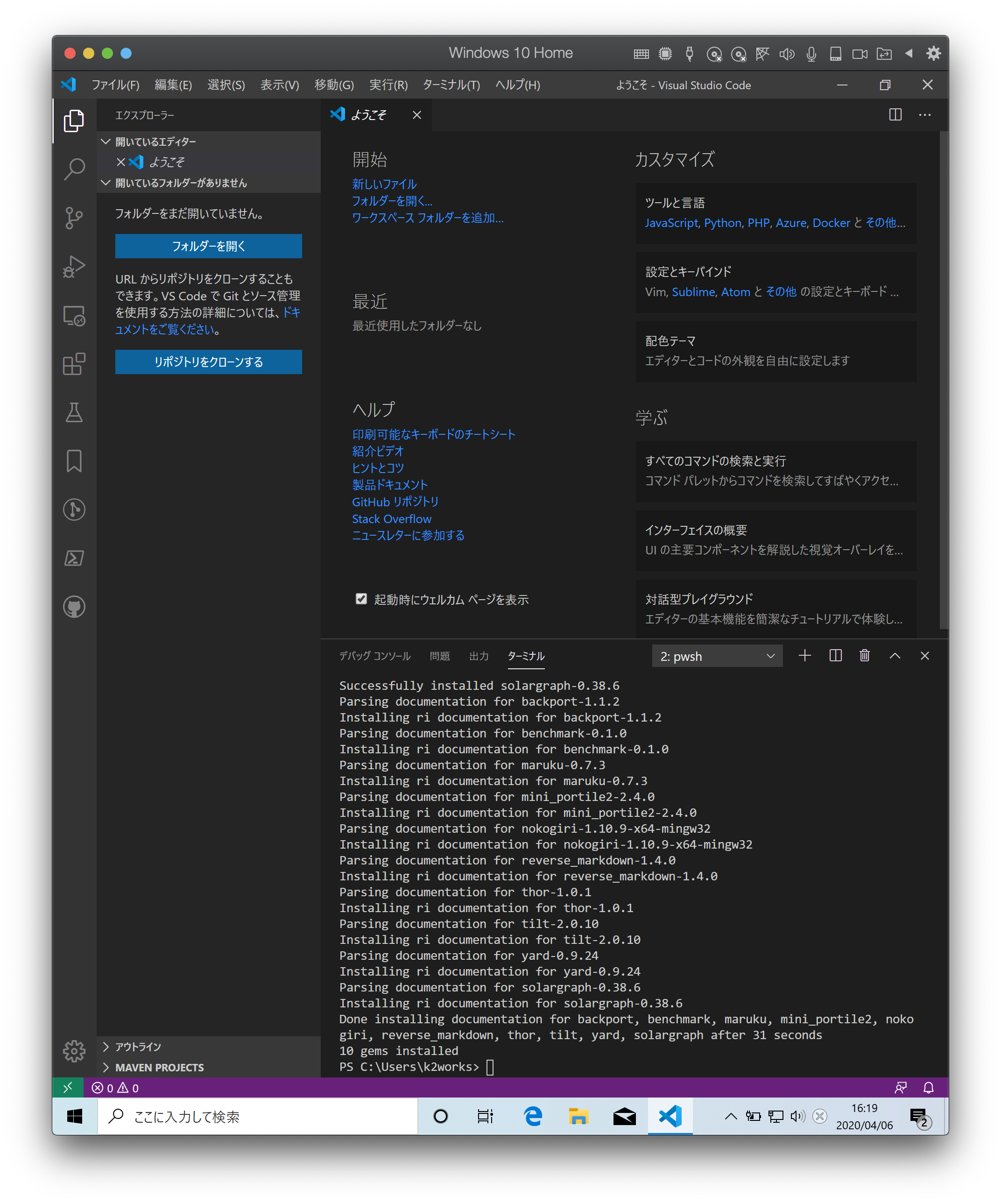Open the ターミナル(T) menu
This screenshot has height=1204, width=1001.
(451, 85)
